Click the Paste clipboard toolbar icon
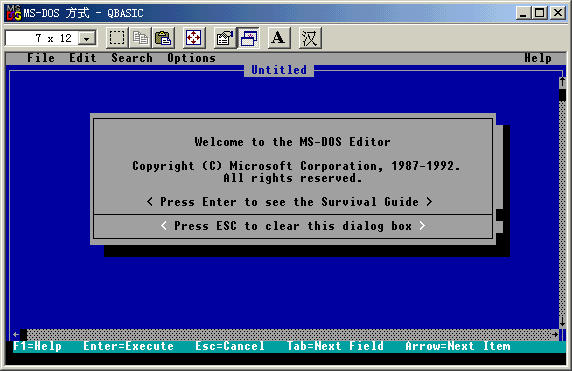 click(163, 38)
